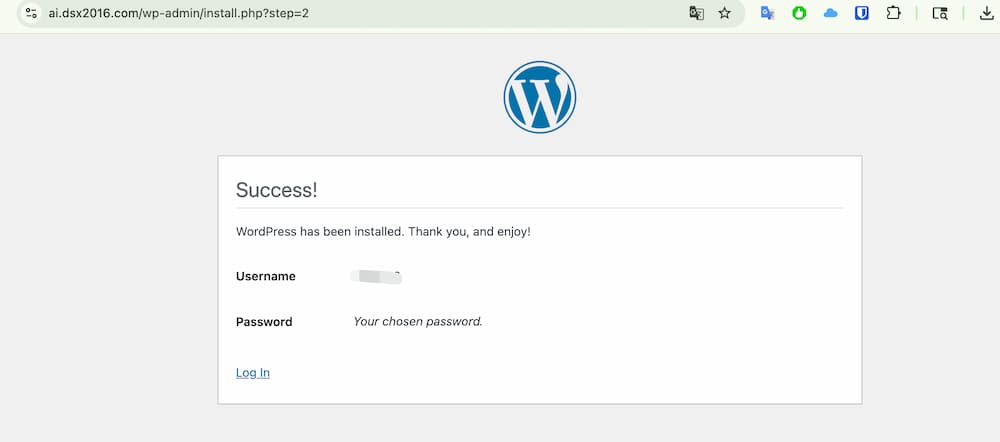
Task: Bookmark this page with the star icon
Action: [x=724, y=13]
